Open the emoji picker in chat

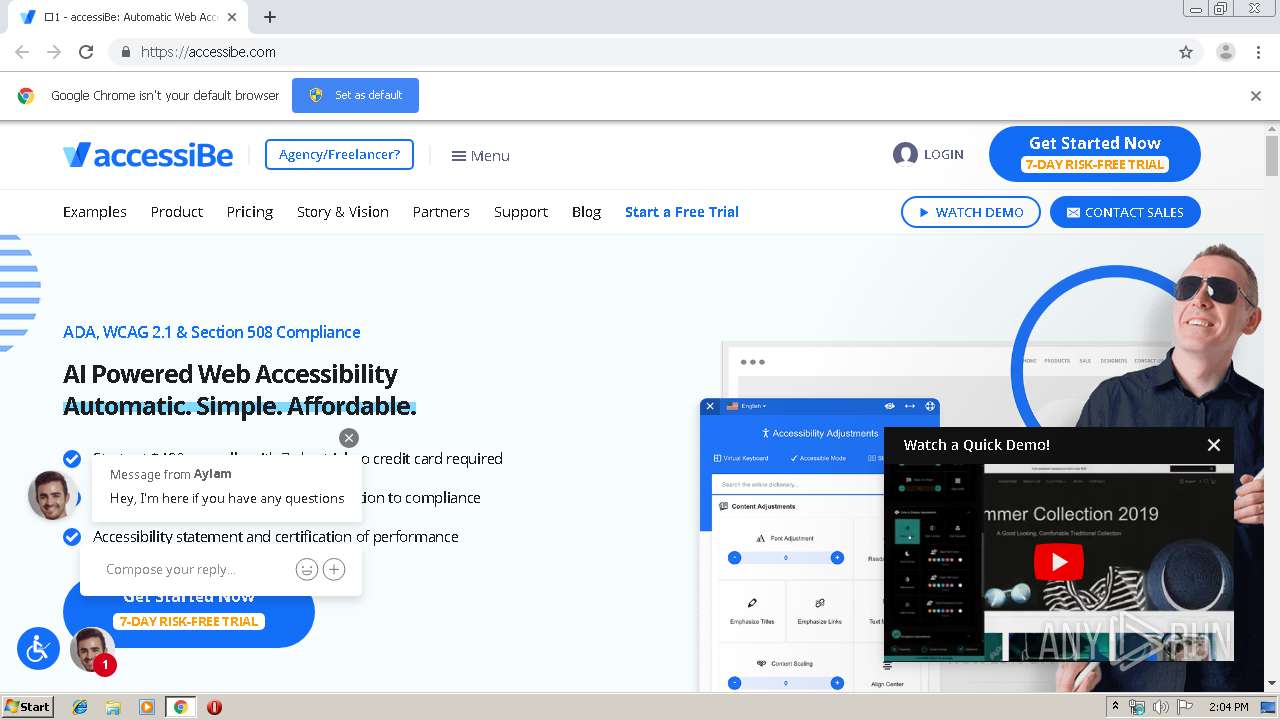coord(307,569)
